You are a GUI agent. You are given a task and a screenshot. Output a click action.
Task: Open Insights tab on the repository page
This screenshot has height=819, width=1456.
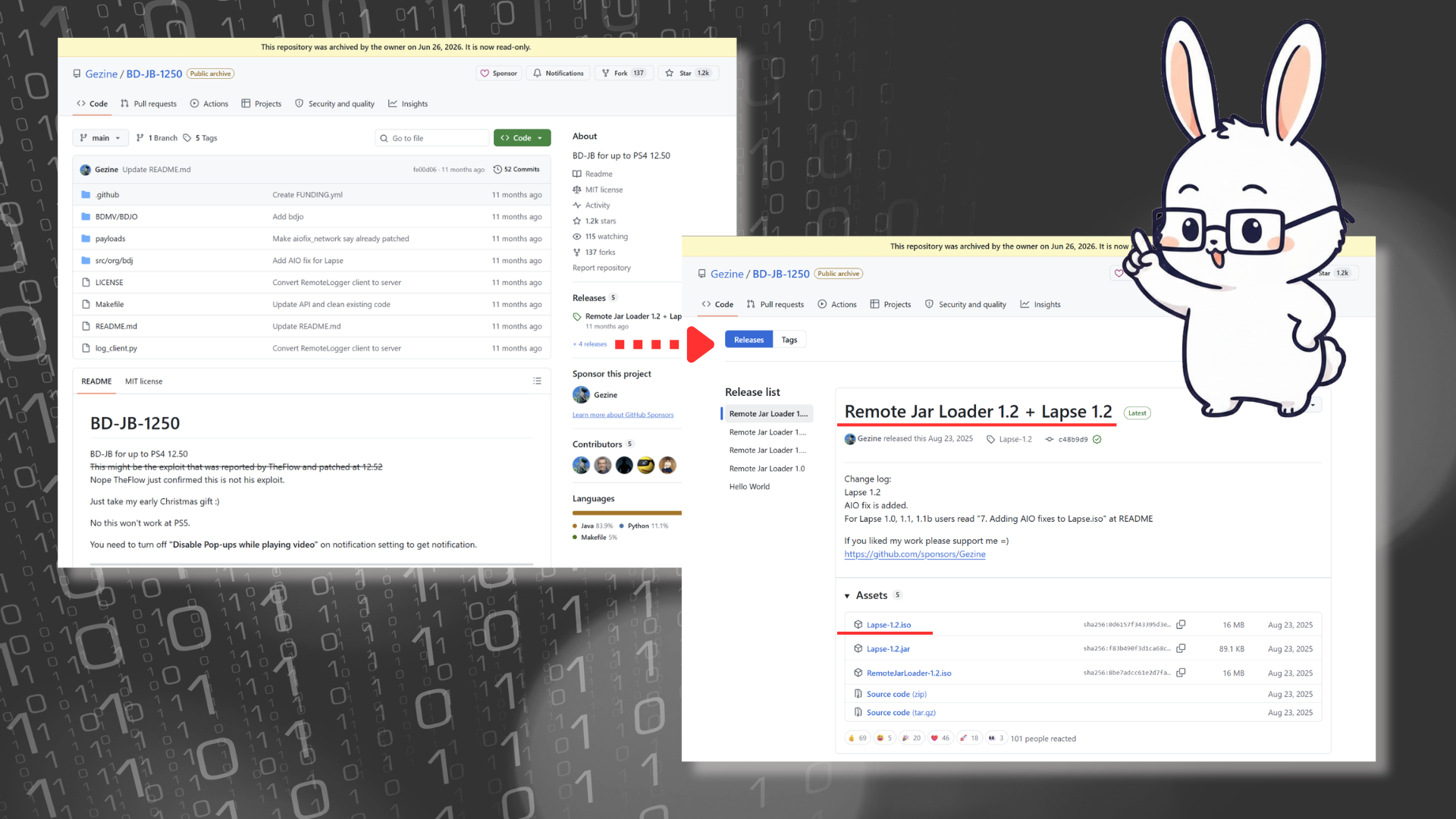click(408, 104)
